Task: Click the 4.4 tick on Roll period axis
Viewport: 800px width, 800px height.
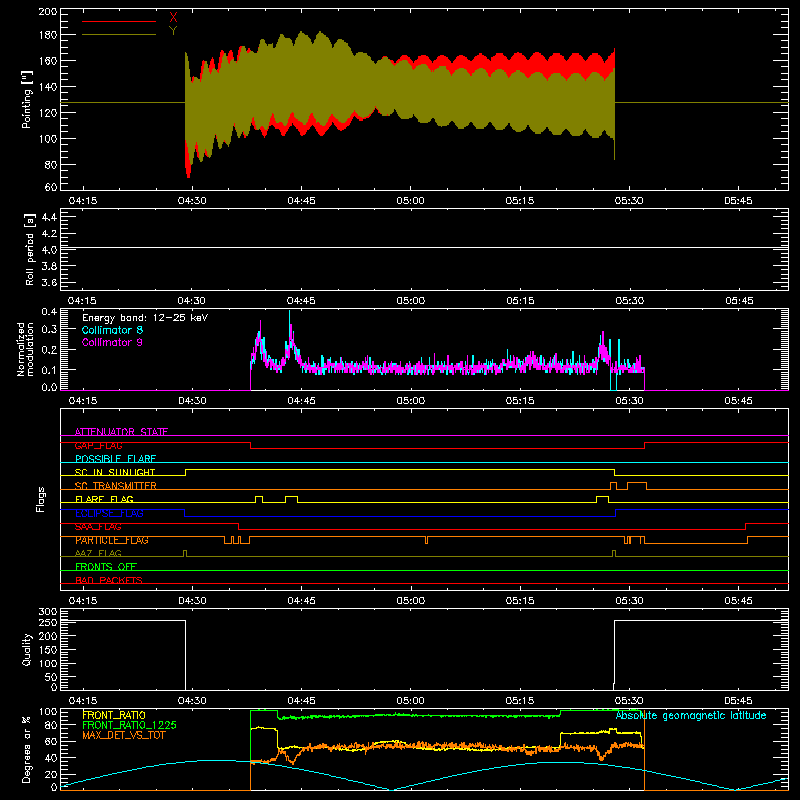Action: pyautogui.click(x=49, y=217)
